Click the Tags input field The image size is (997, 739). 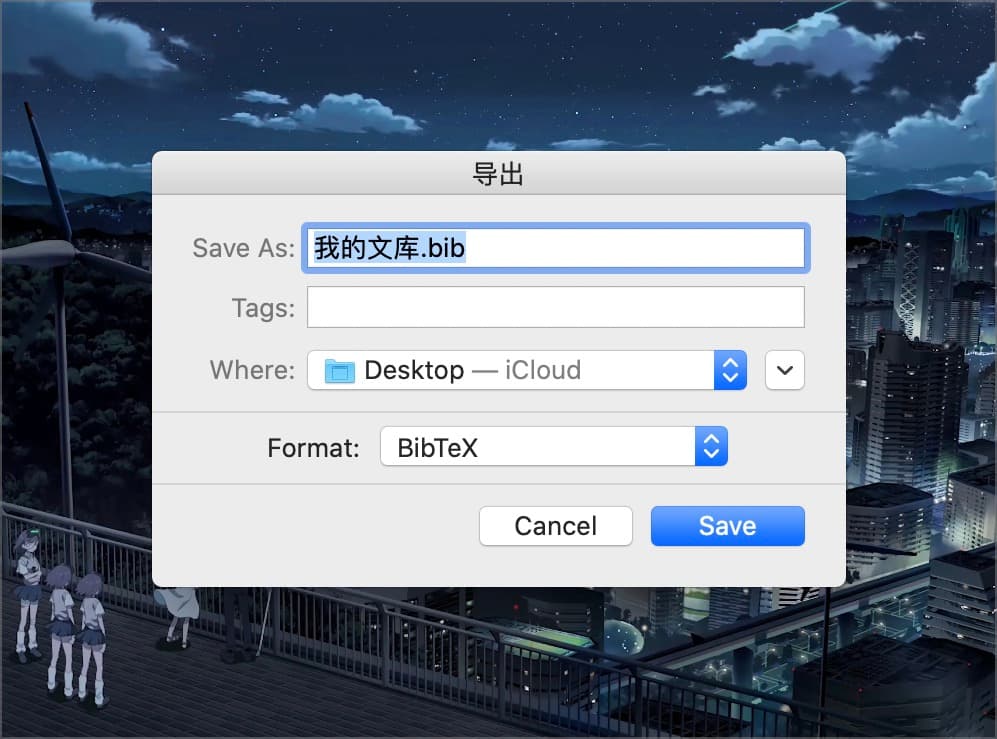click(556, 307)
